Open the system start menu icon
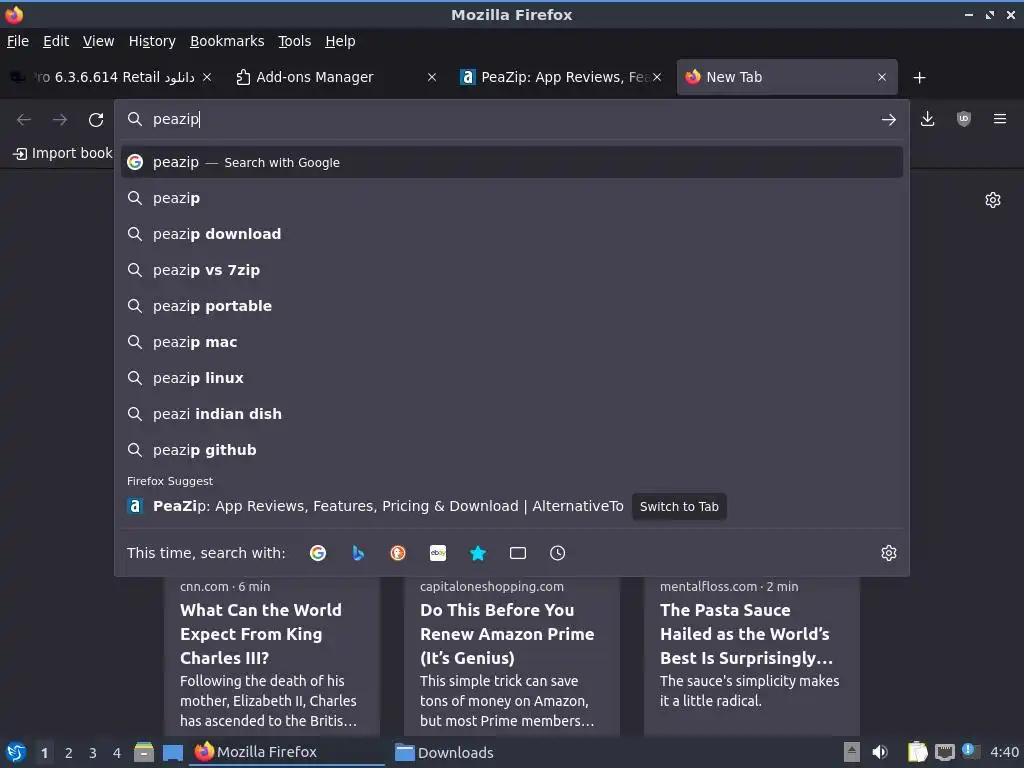The height and width of the screenshot is (768, 1024). point(16,753)
